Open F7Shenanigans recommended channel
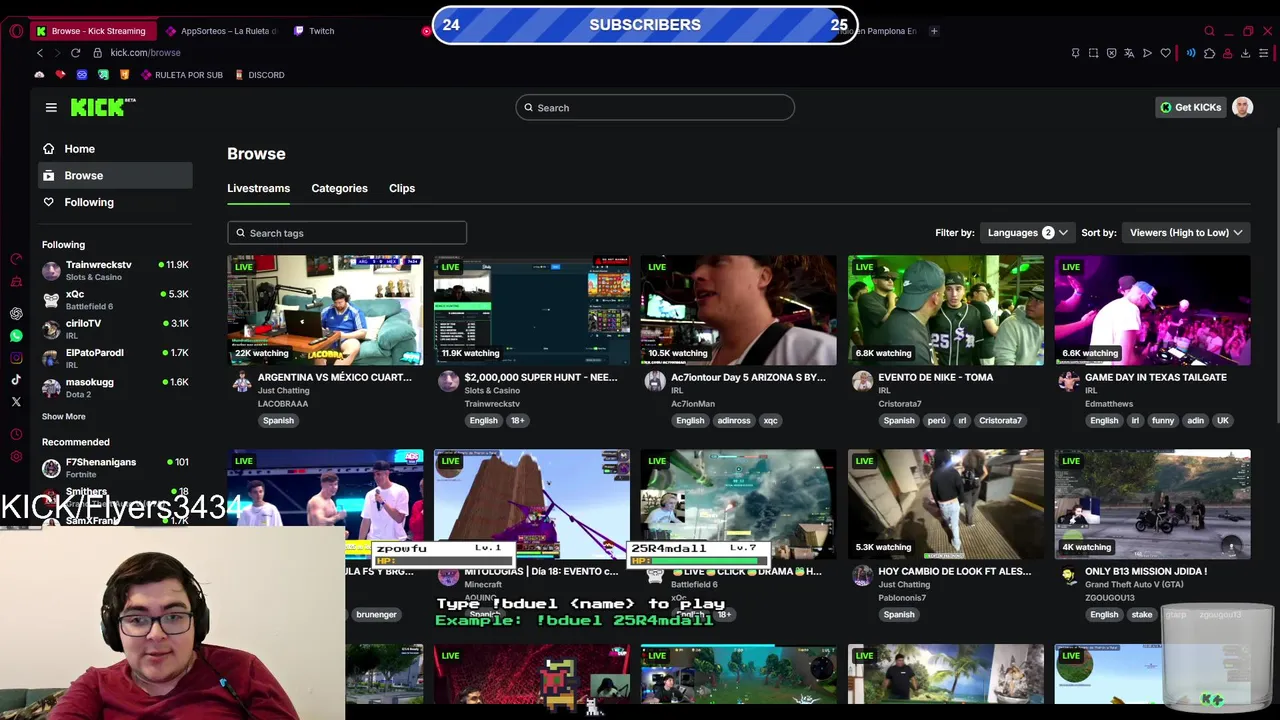The height and width of the screenshot is (720, 1280). coord(115,467)
